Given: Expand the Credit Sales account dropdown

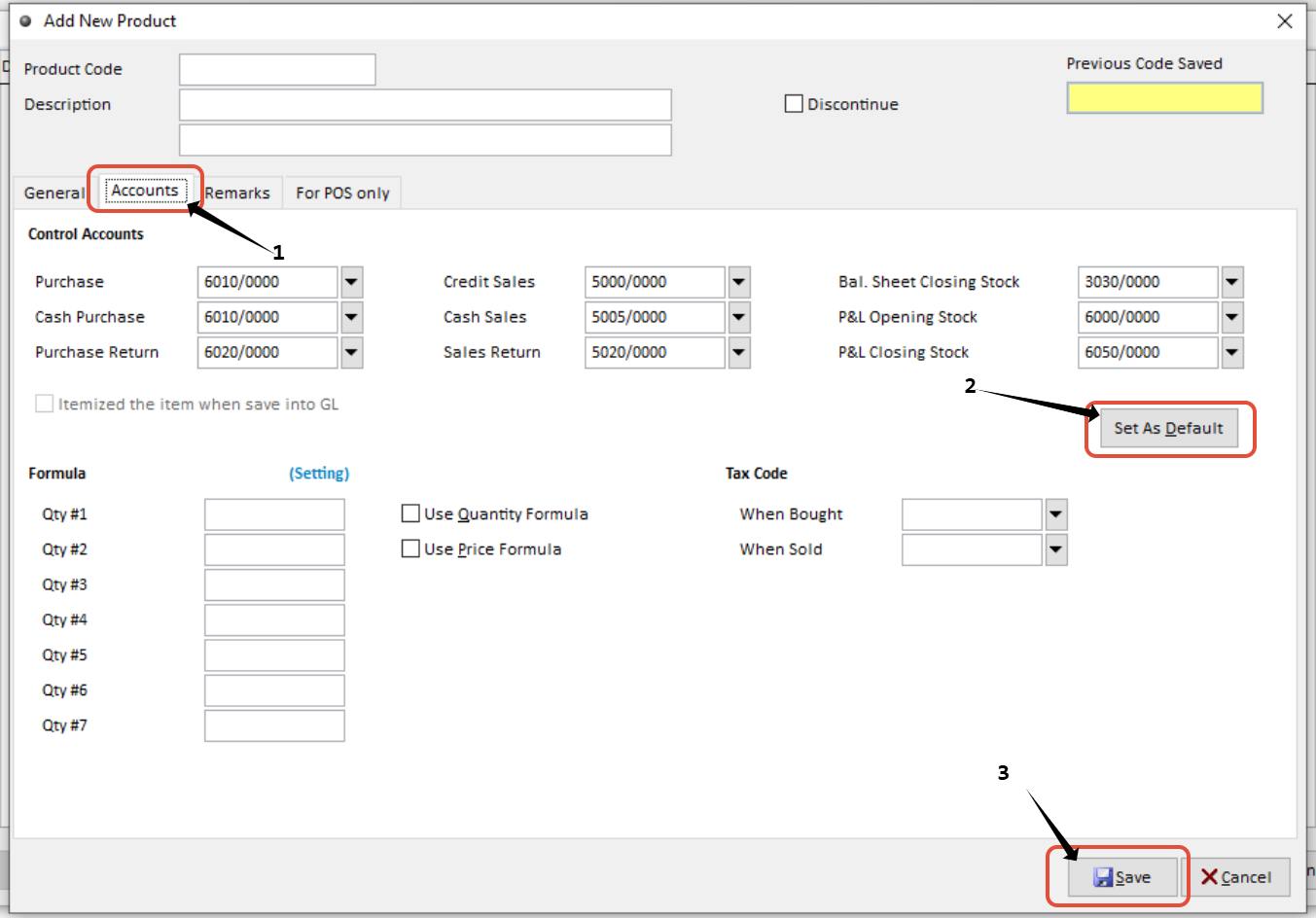Looking at the screenshot, I should point(739,282).
